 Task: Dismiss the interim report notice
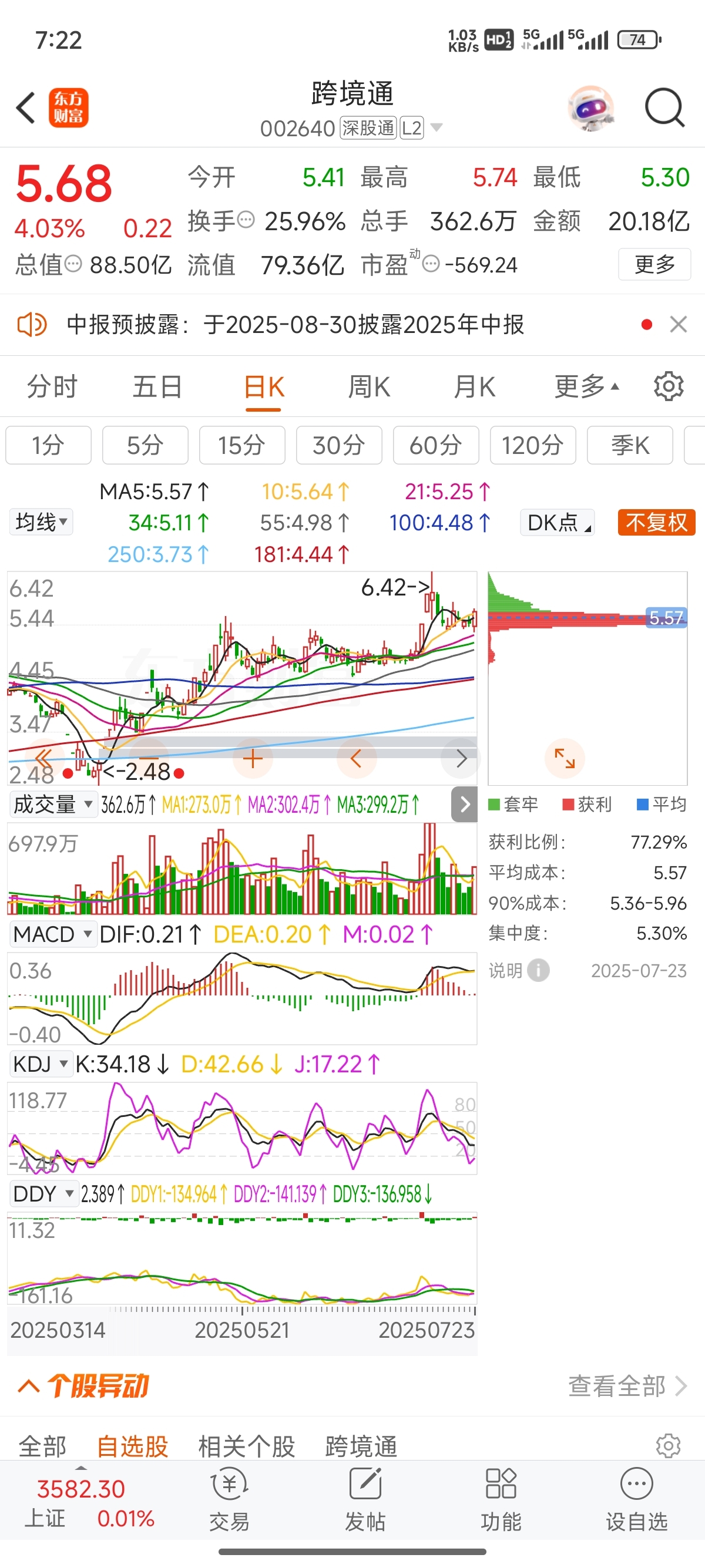click(x=678, y=324)
